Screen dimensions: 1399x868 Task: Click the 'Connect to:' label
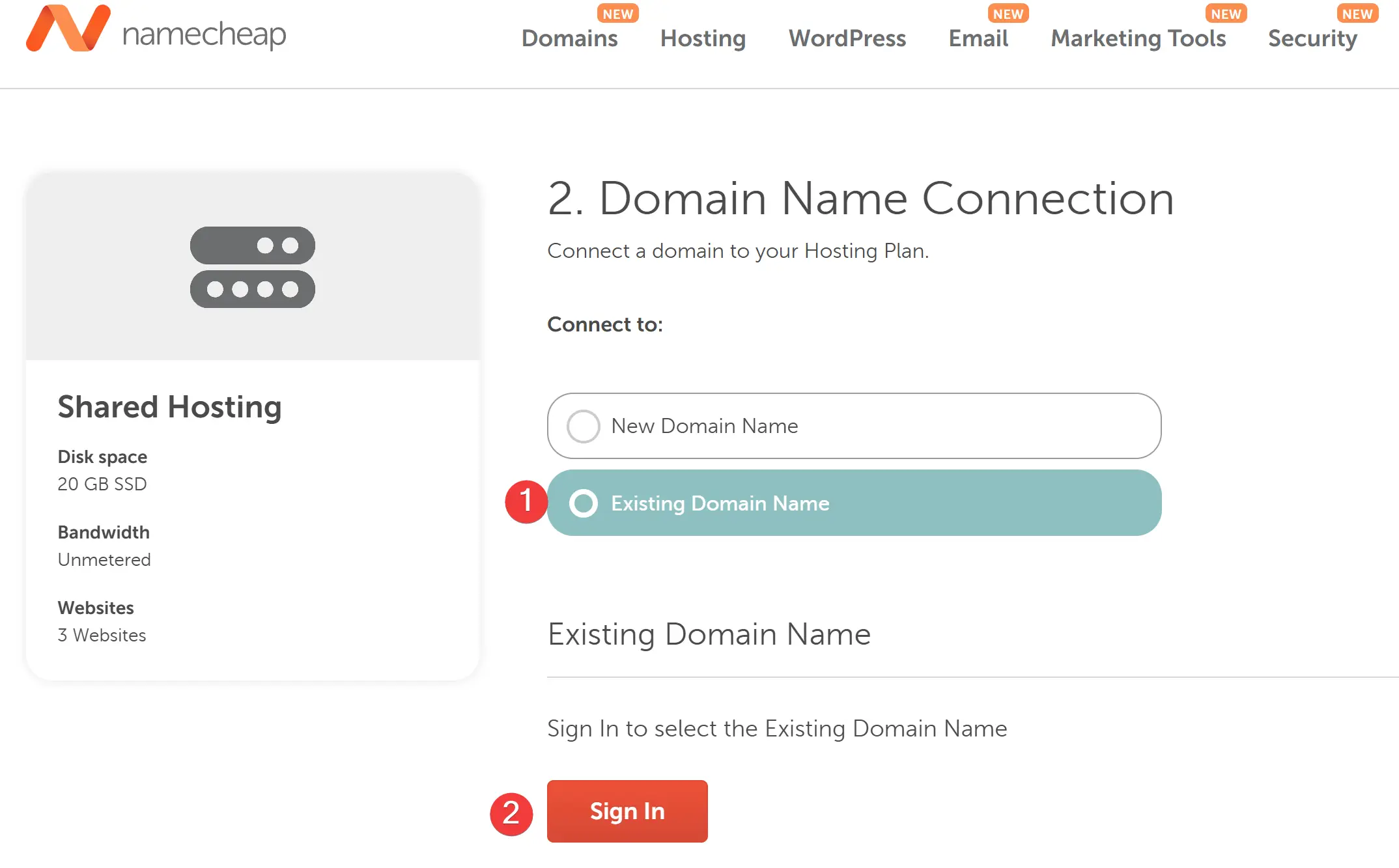click(605, 324)
